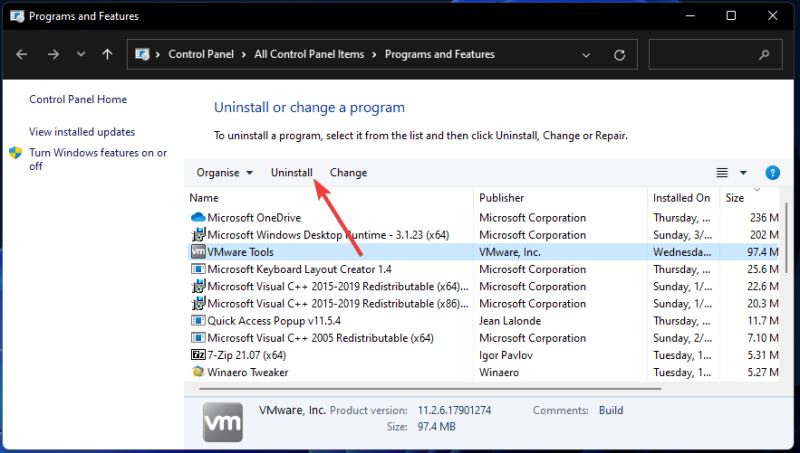Click Quick Access Popup program icon
Screen dimensions: 800x453
(198, 321)
